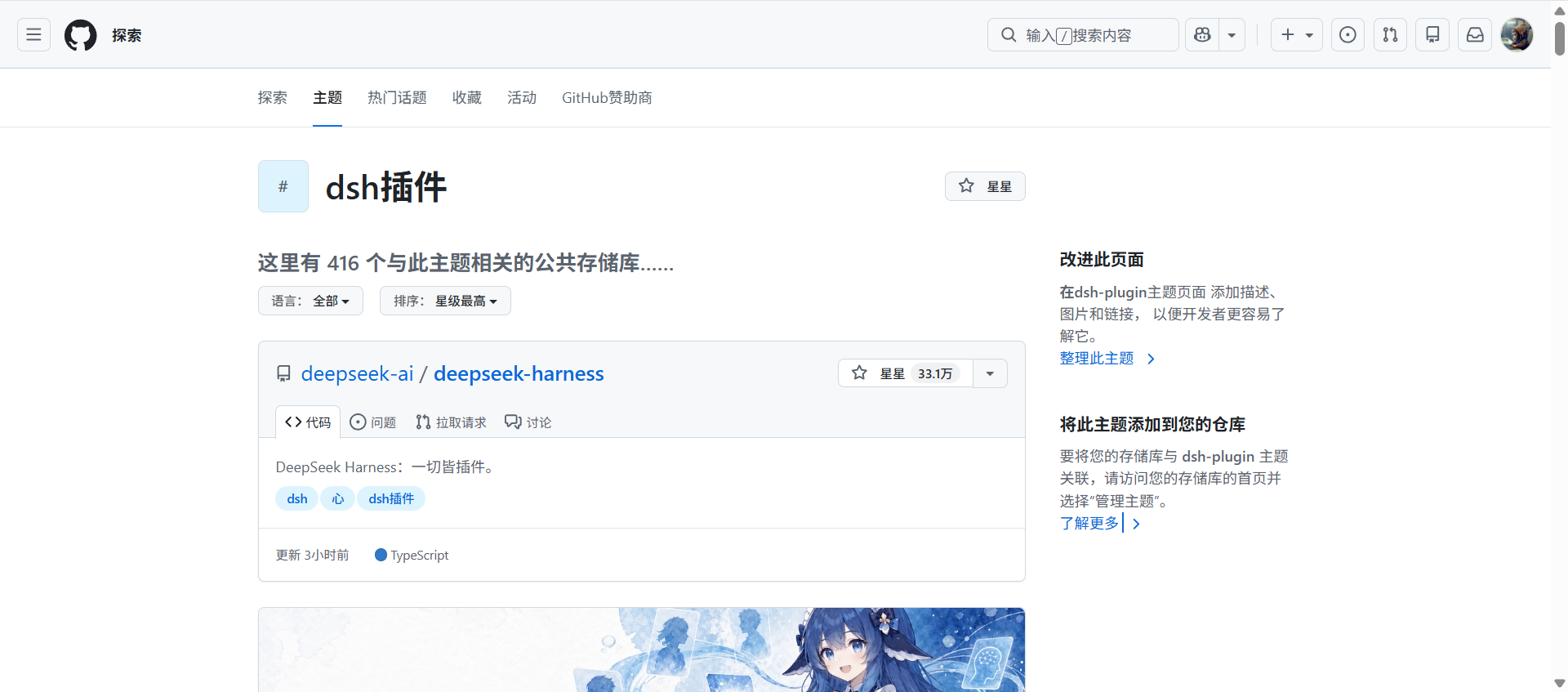
Task: Click the page vertical scrollbar thumb
Action: [1560, 38]
